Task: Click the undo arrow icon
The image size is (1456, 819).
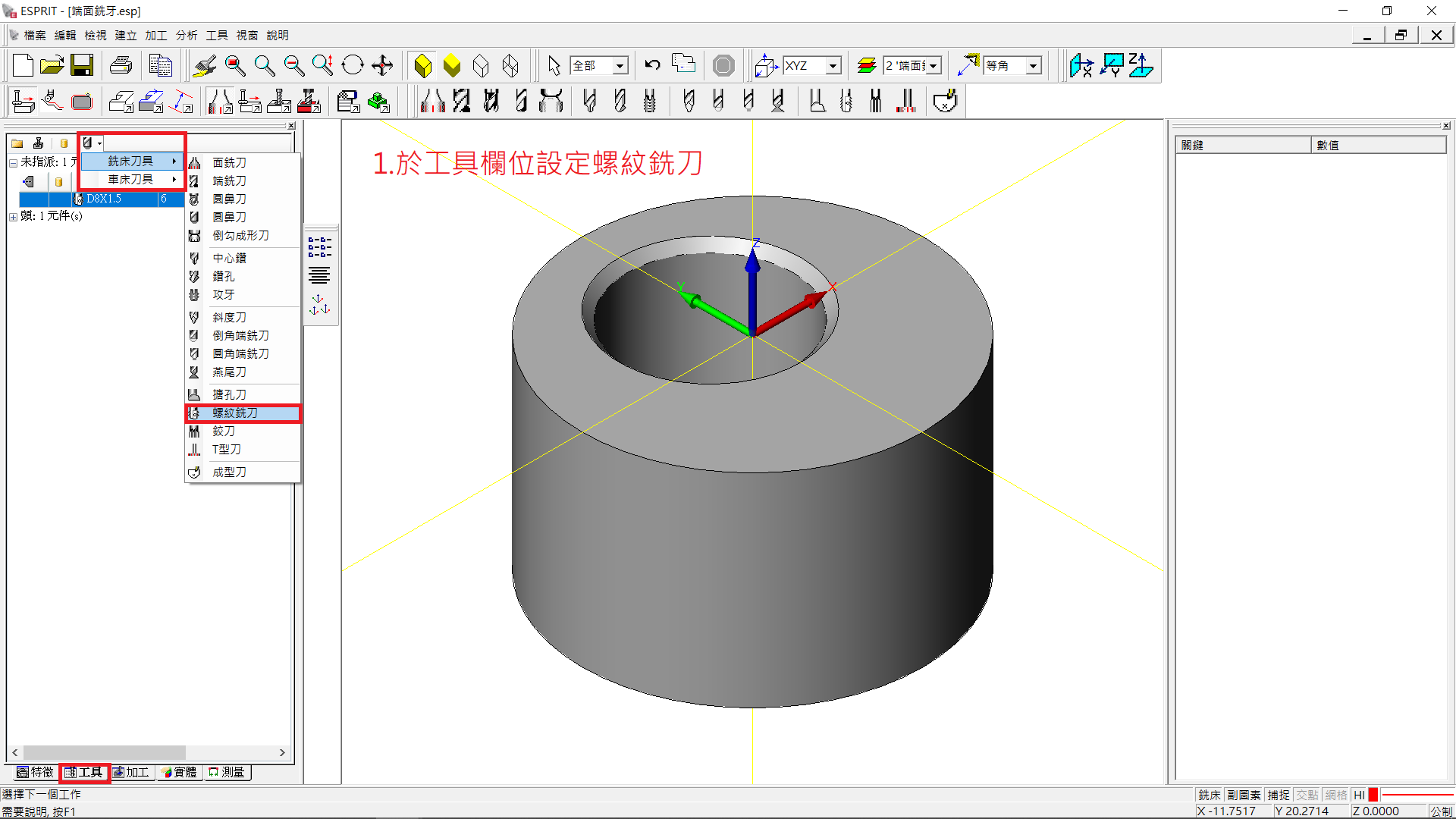Action: [652, 66]
